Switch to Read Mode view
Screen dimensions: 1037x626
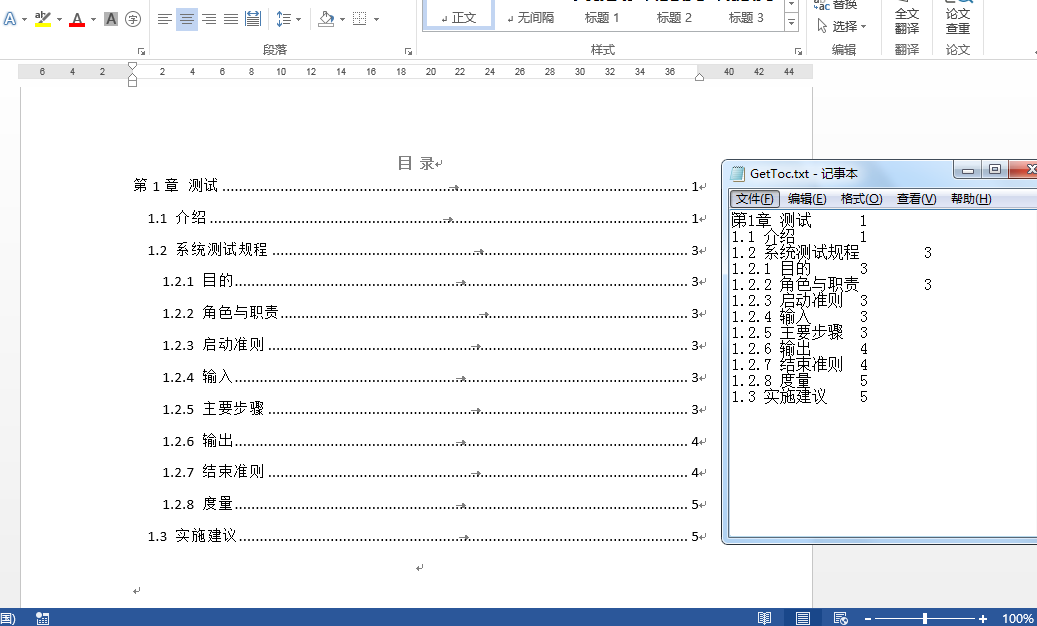(765, 618)
